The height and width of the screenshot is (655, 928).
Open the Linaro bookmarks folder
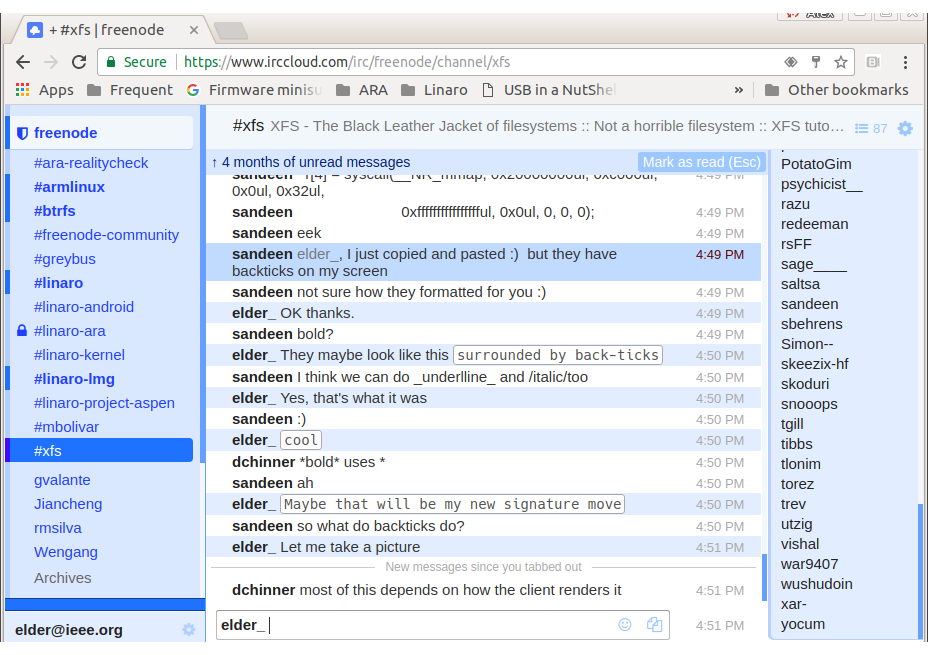point(434,90)
